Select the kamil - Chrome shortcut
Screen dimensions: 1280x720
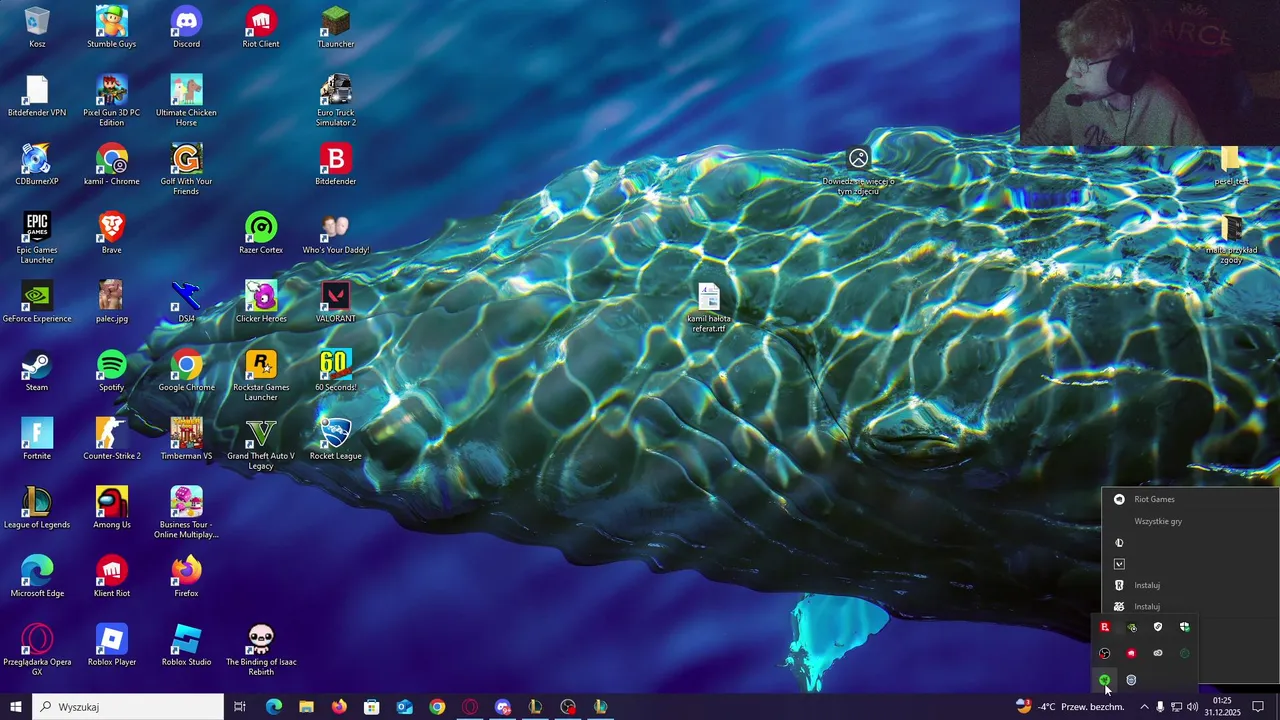pyautogui.click(x=111, y=165)
